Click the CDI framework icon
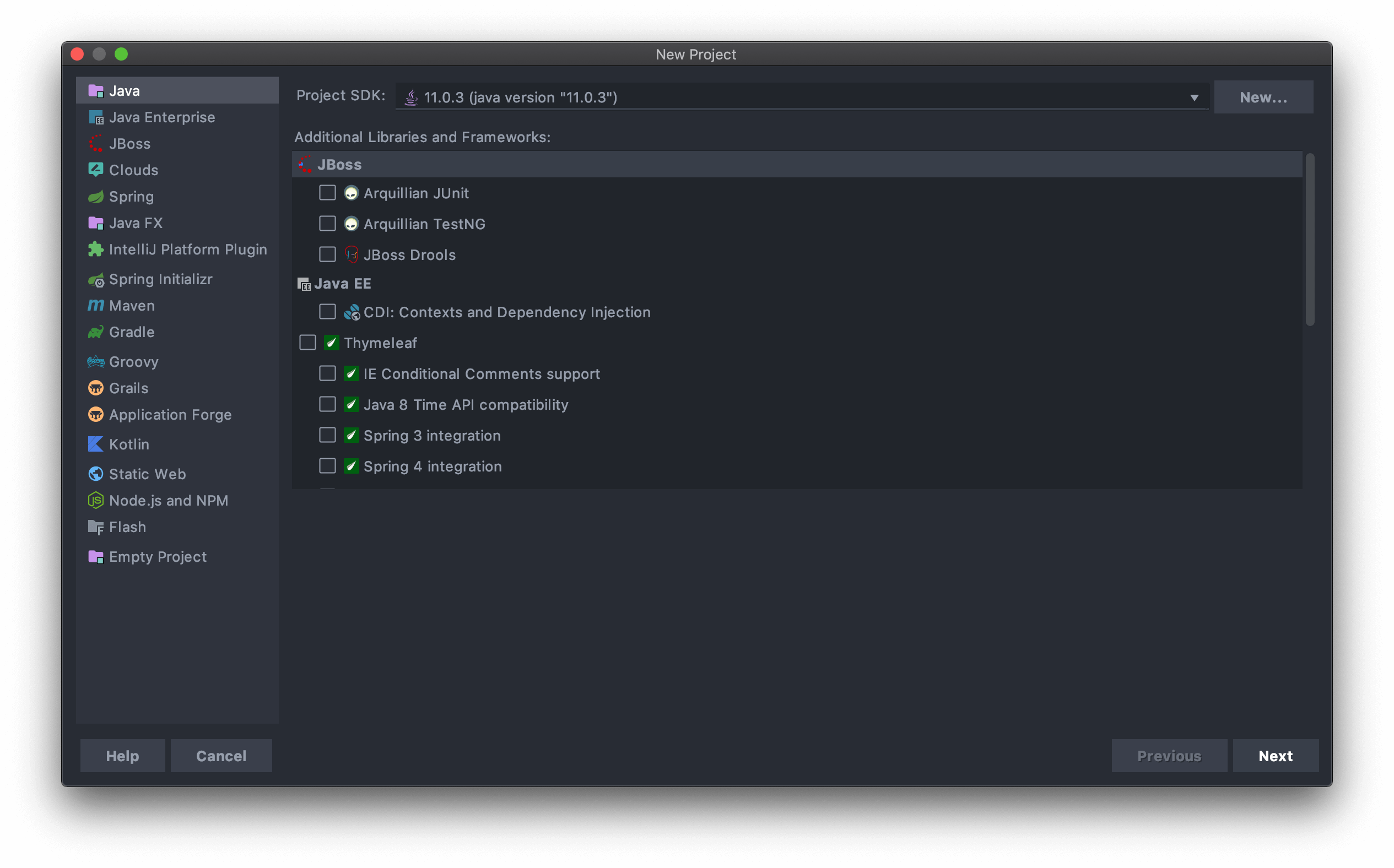This screenshot has width=1394, height=868. click(x=352, y=312)
